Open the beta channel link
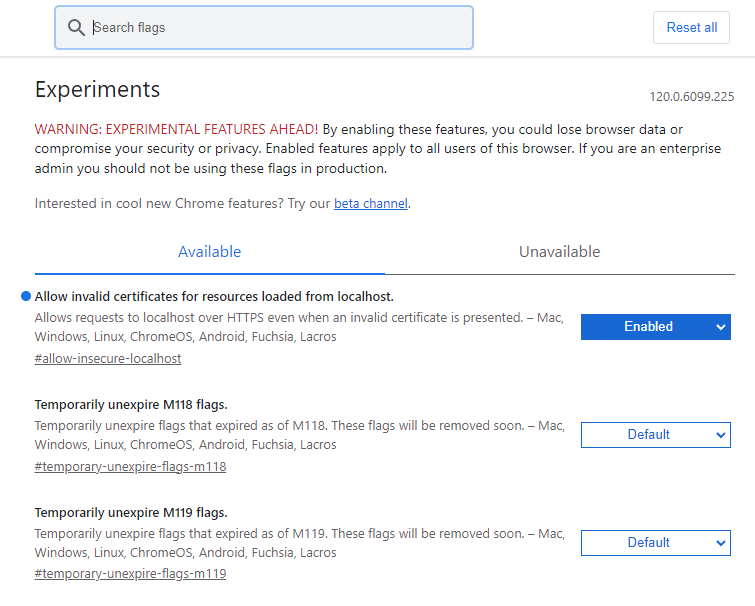 click(370, 203)
